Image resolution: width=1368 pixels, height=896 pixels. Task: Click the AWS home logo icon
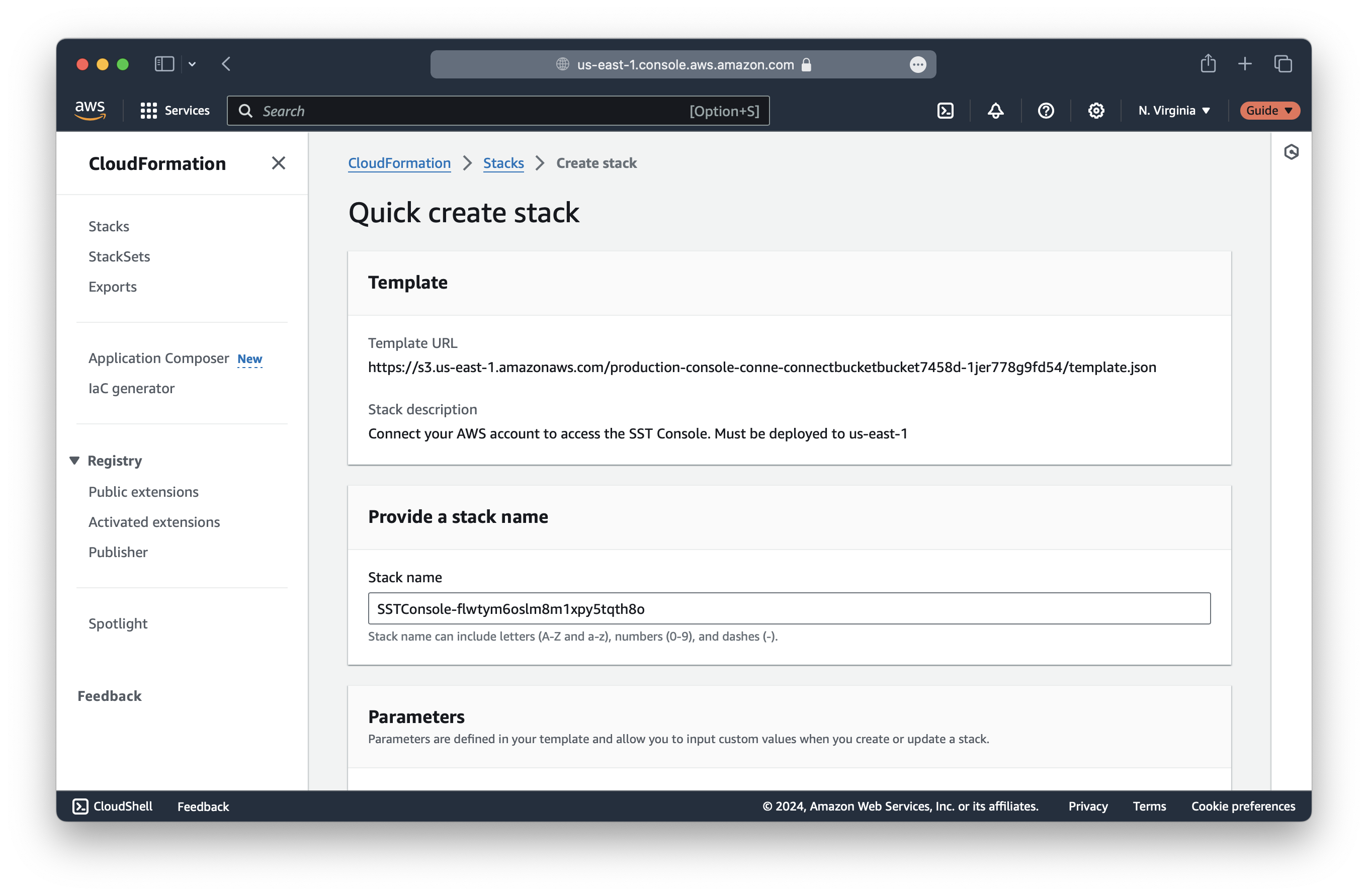pyautogui.click(x=89, y=110)
